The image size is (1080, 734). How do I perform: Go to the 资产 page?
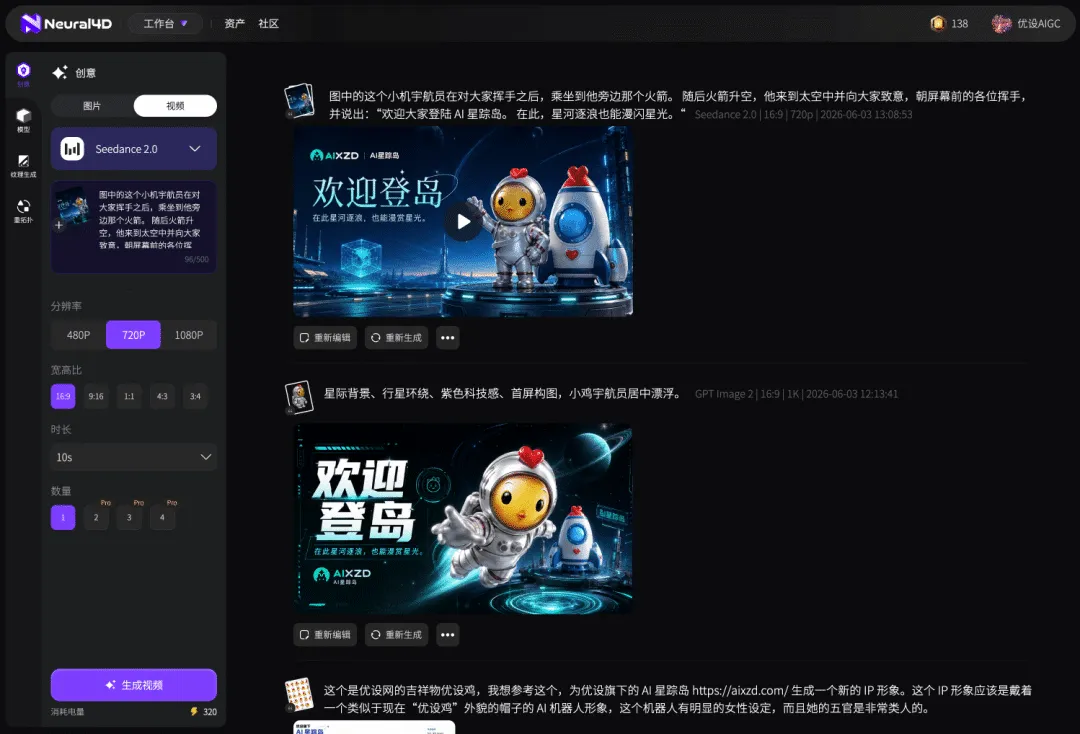click(x=234, y=23)
